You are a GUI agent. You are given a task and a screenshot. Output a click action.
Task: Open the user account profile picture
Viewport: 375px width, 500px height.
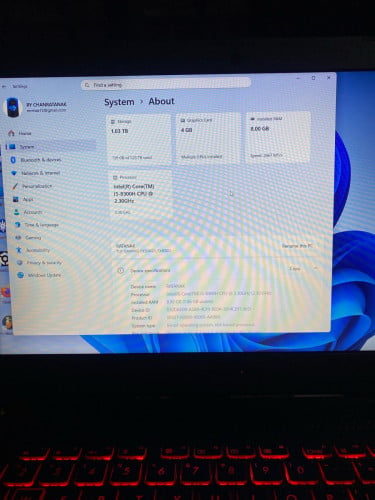13,107
